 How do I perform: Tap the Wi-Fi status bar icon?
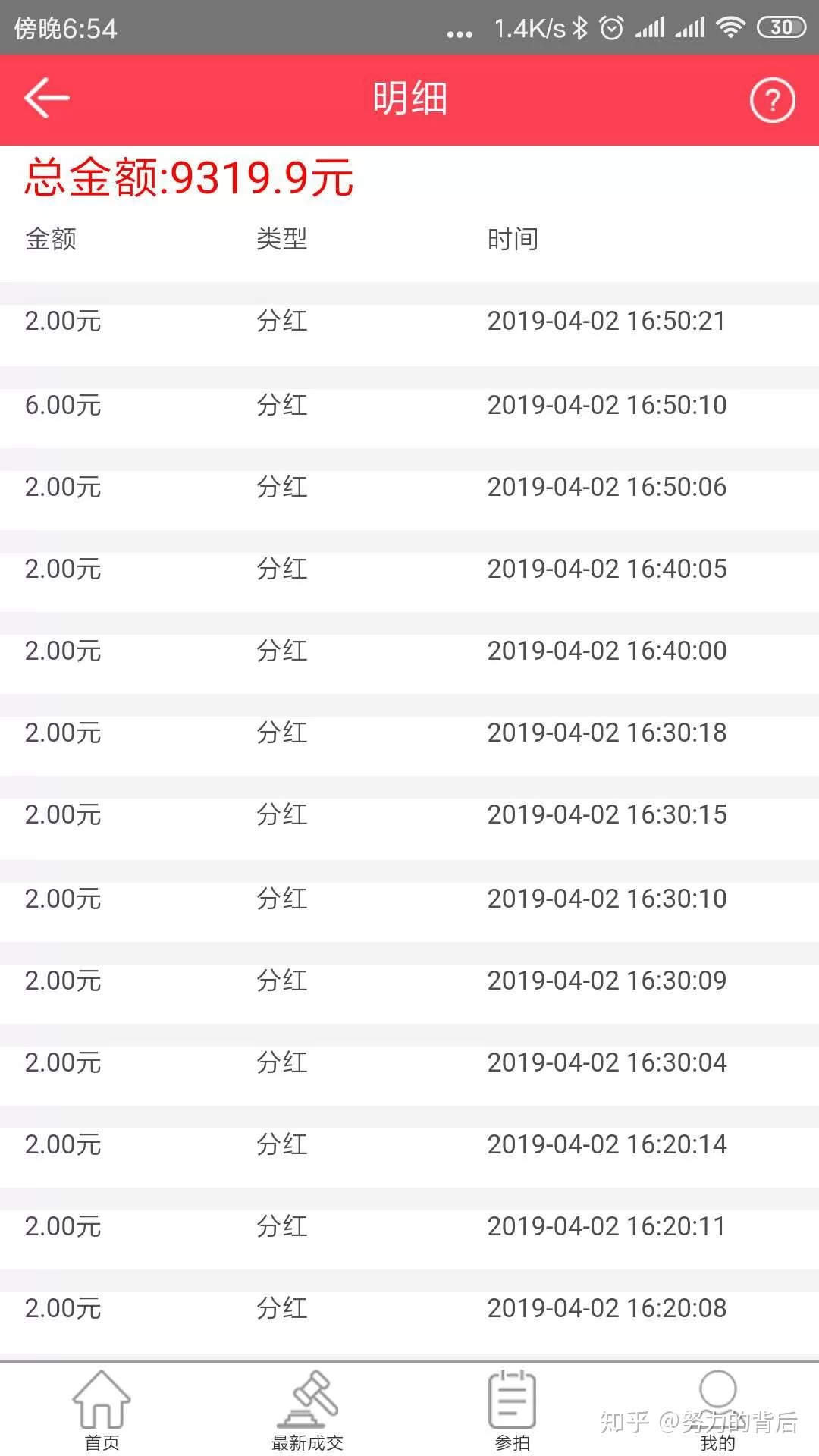click(x=730, y=28)
